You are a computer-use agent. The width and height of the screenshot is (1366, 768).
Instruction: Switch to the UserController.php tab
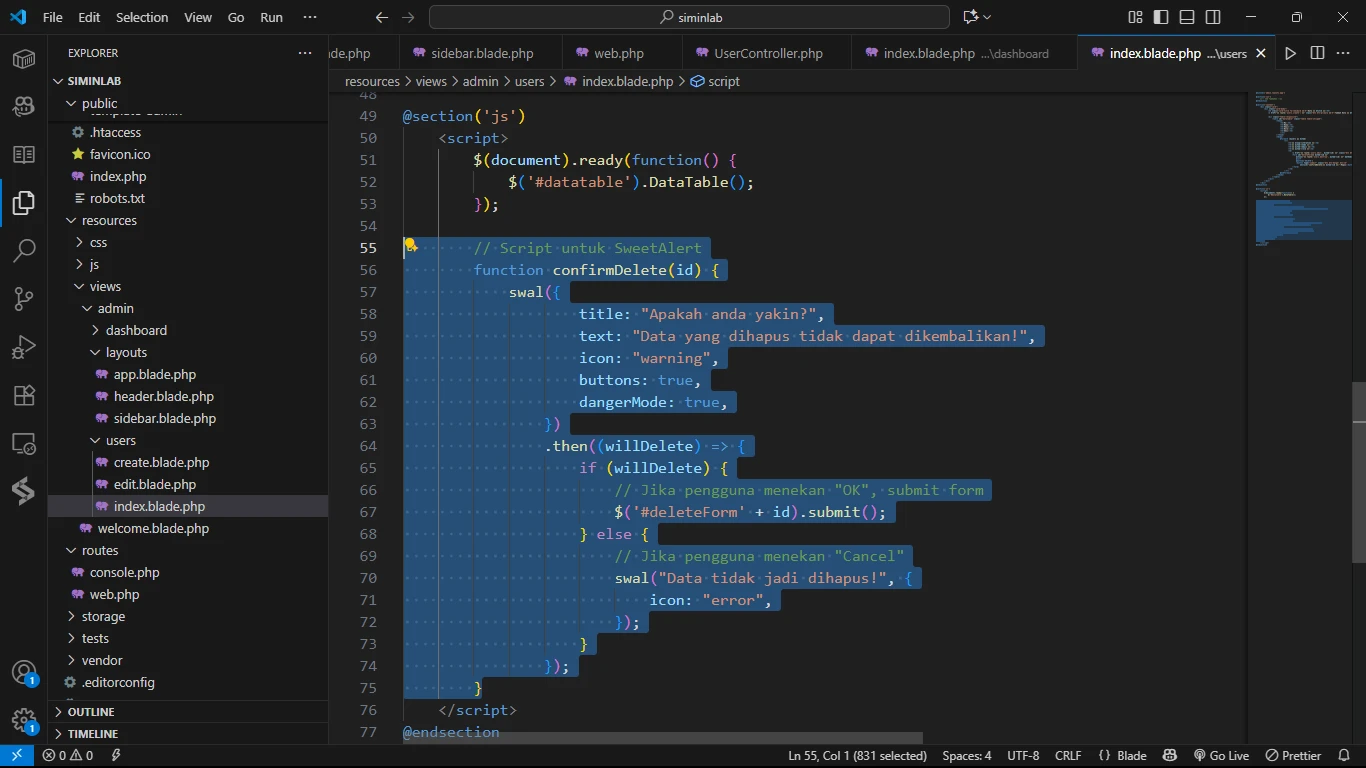click(x=768, y=53)
